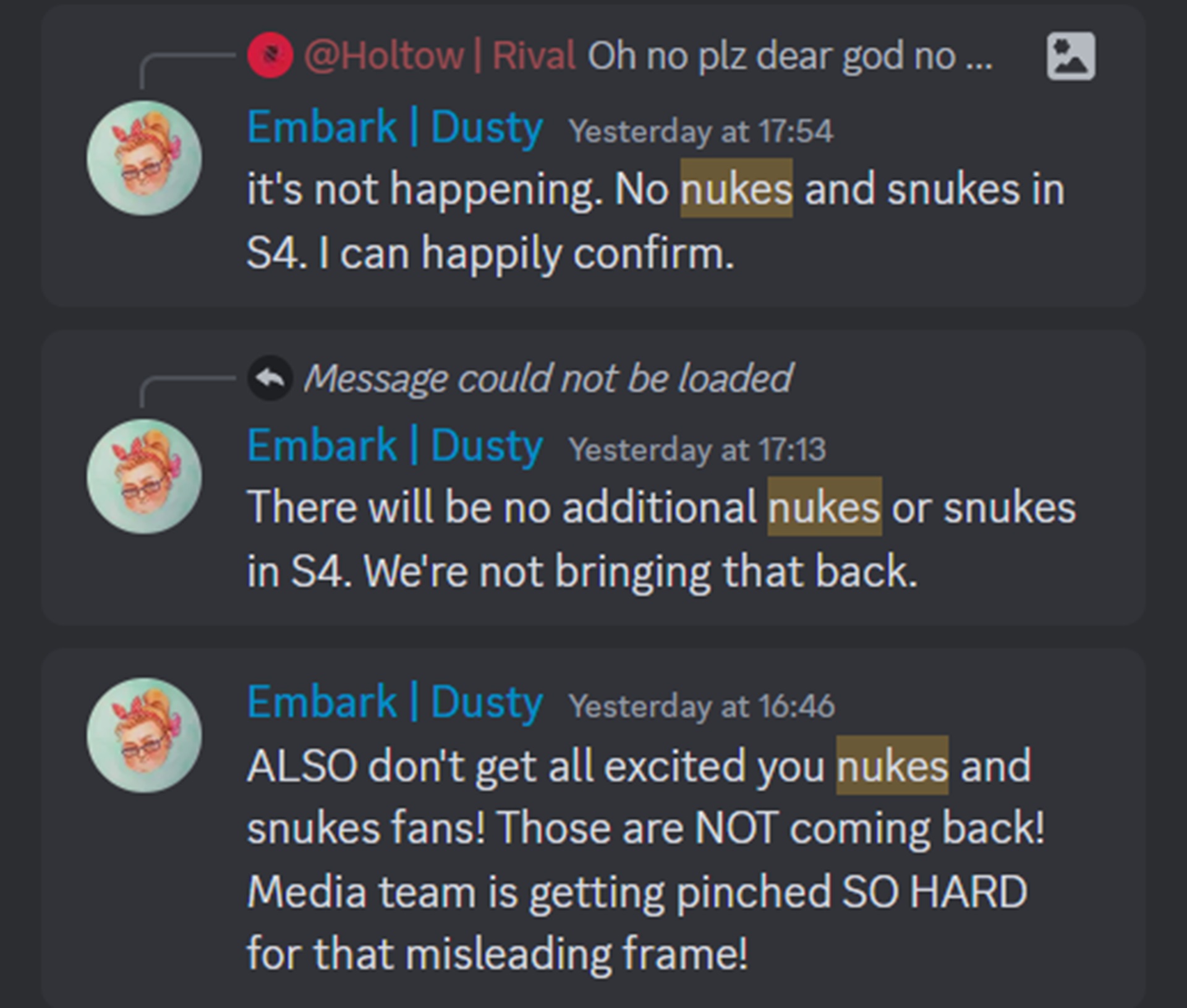This screenshot has height=1008, width=1187.
Task: Click Embark | Dusty username at 16:46
Action: (x=395, y=703)
